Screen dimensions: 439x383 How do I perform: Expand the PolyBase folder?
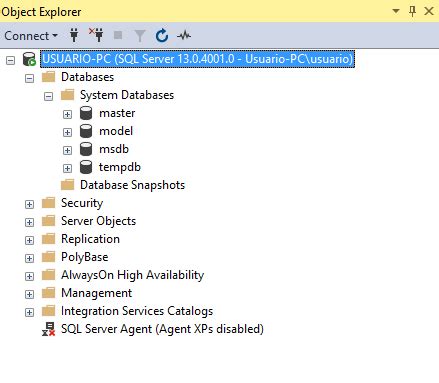(x=30, y=258)
